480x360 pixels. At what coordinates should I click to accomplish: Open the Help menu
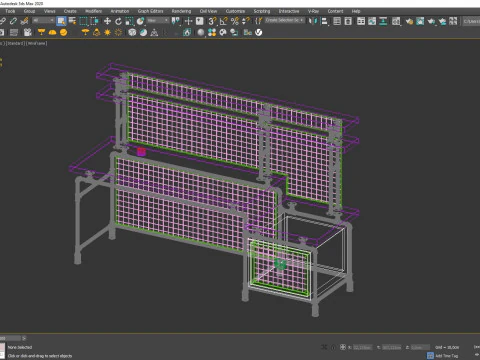[356, 11]
